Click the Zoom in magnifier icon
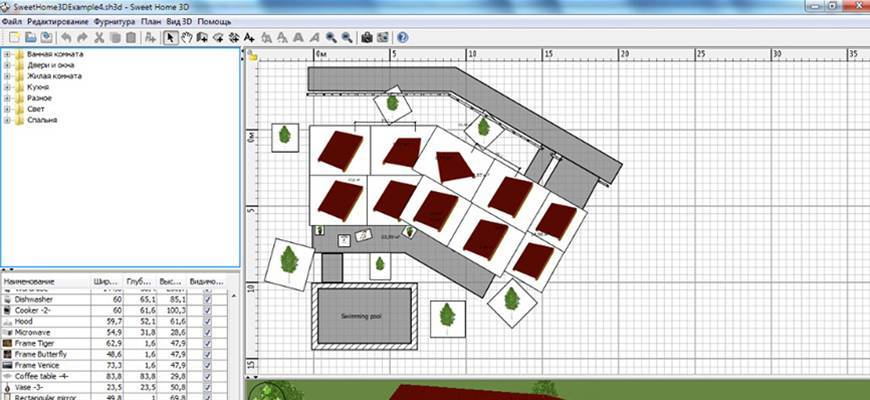This screenshot has height=400, width=870. [331, 37]
